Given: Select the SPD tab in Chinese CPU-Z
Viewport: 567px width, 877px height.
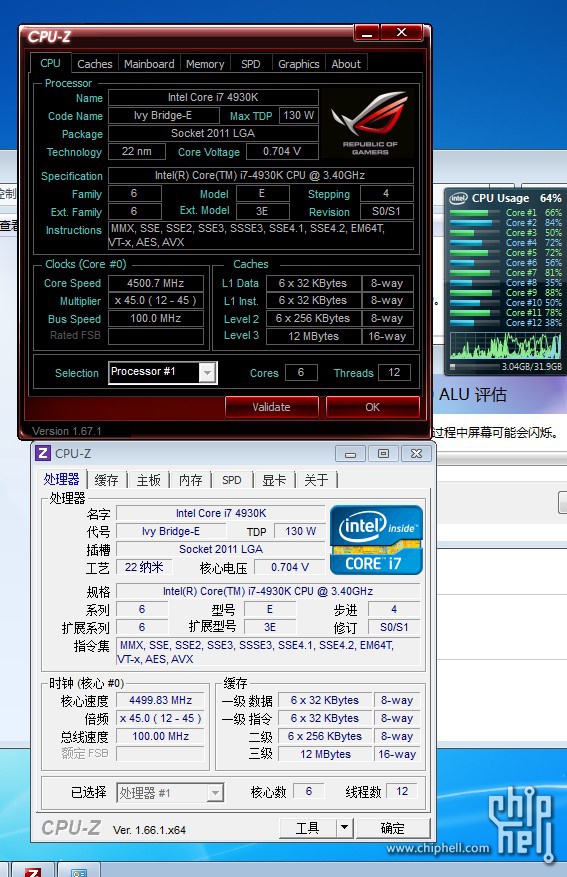Looking at the screenshot, I should click(x=231, y=480).
